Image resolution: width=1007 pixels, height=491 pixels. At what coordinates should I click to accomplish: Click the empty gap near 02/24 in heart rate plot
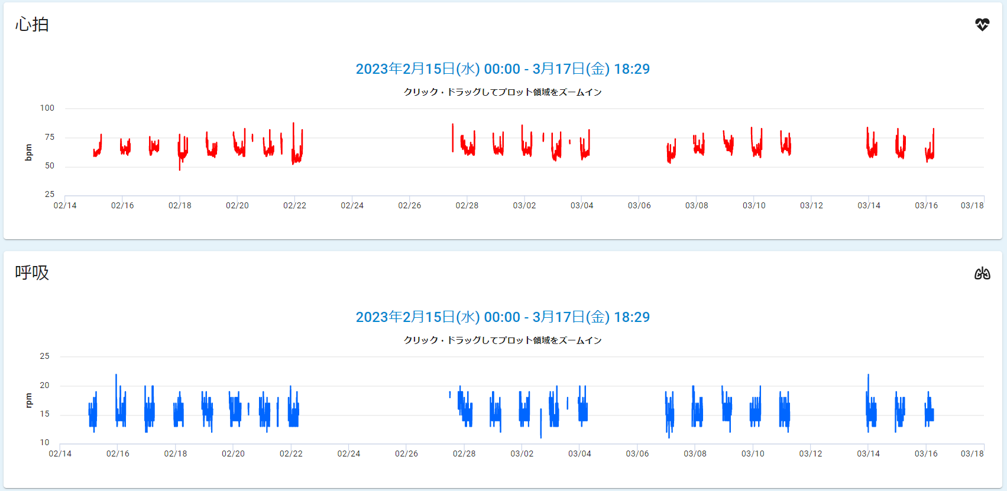352,150
